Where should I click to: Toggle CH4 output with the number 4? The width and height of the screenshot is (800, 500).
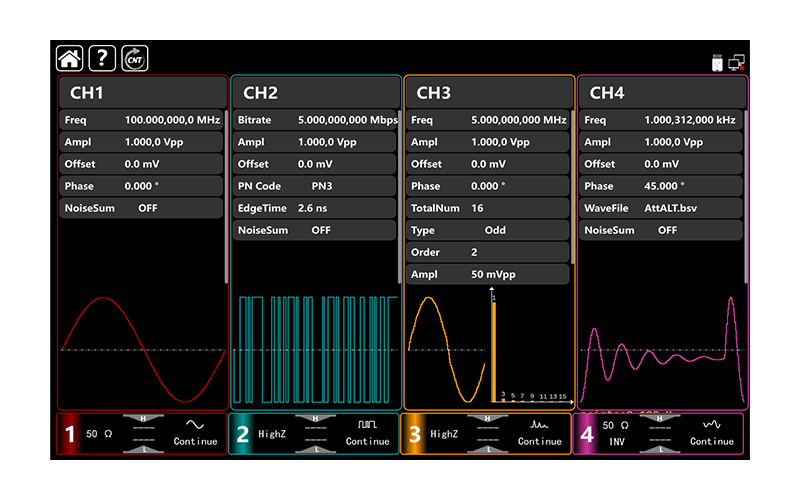[x=587, y=435]
